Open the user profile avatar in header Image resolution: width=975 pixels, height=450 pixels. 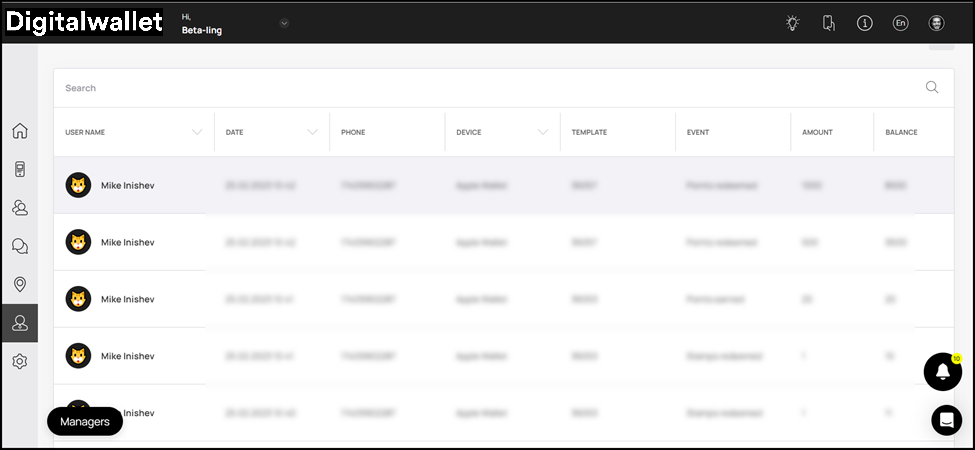tap(937, 23)
